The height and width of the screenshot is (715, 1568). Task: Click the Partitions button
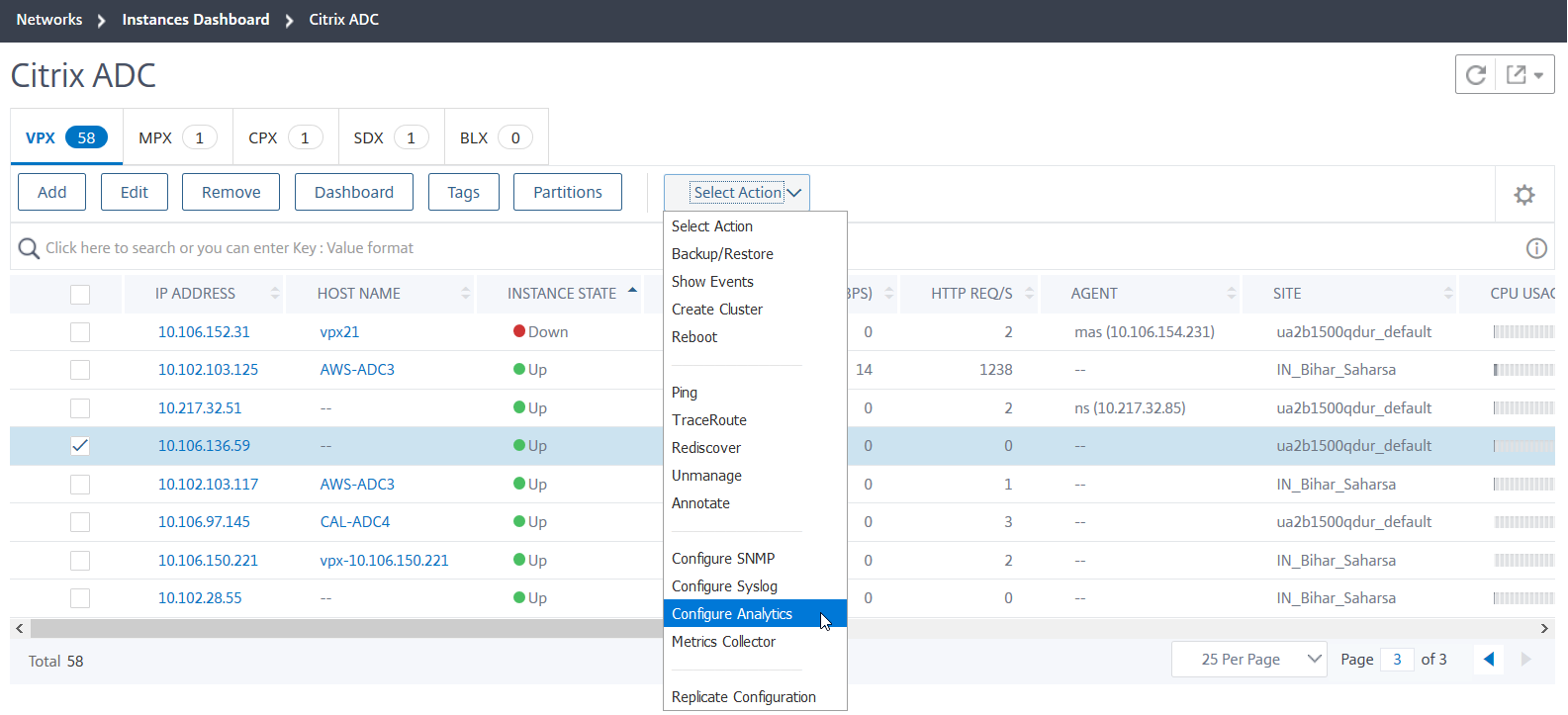pyautogui.click(x=568, y=192)
